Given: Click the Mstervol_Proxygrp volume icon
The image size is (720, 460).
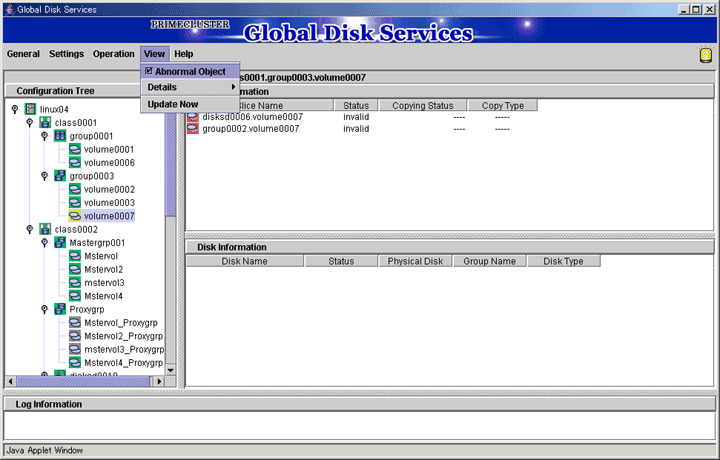Looking at the screenshot, I should click(74, 322).
